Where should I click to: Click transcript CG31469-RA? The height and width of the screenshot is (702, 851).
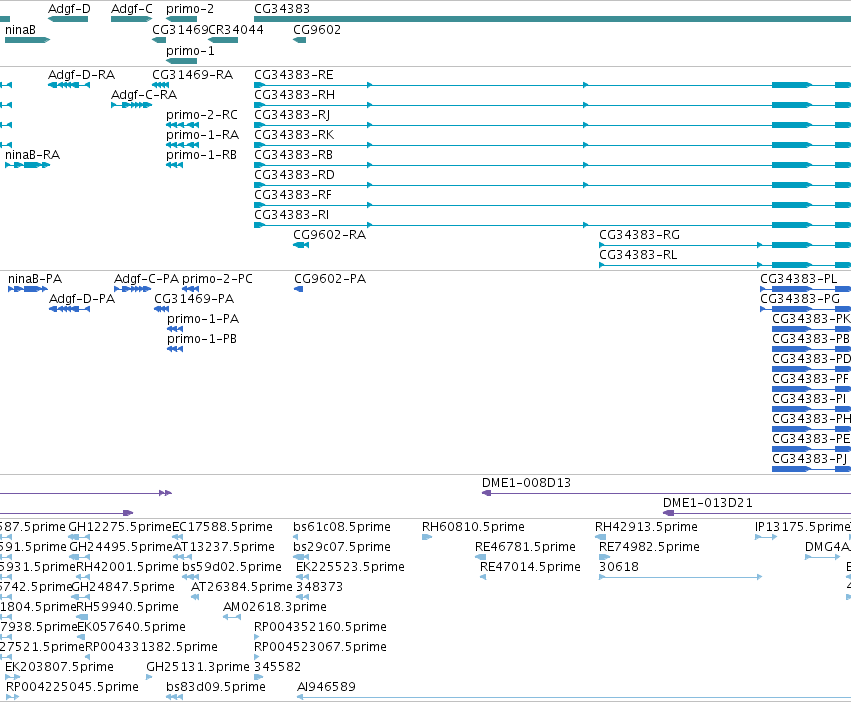(x=193, y=75)
